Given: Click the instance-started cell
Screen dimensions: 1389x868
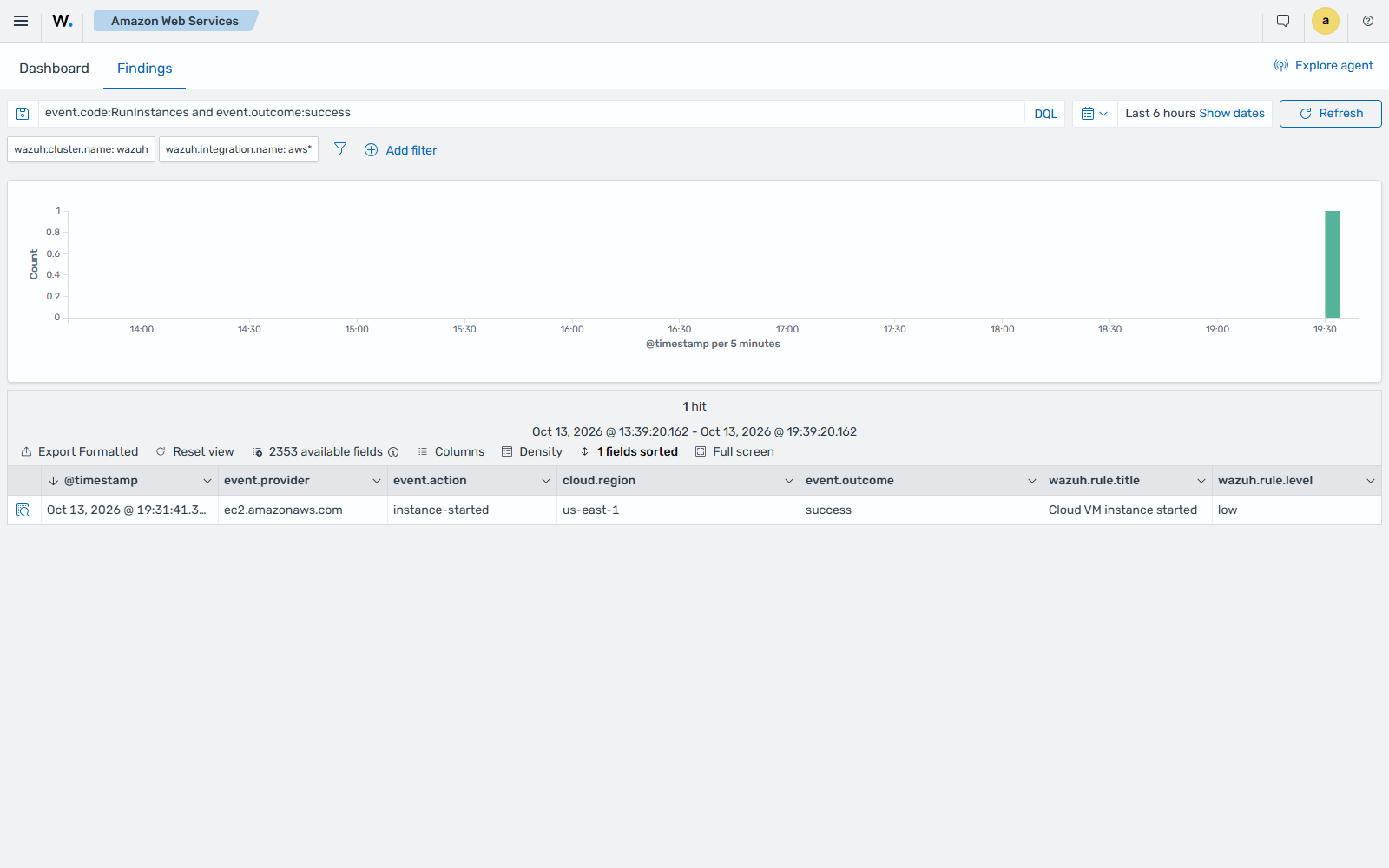Looking at the screenshot, I should pyautogui.click(x=472, y=510).
